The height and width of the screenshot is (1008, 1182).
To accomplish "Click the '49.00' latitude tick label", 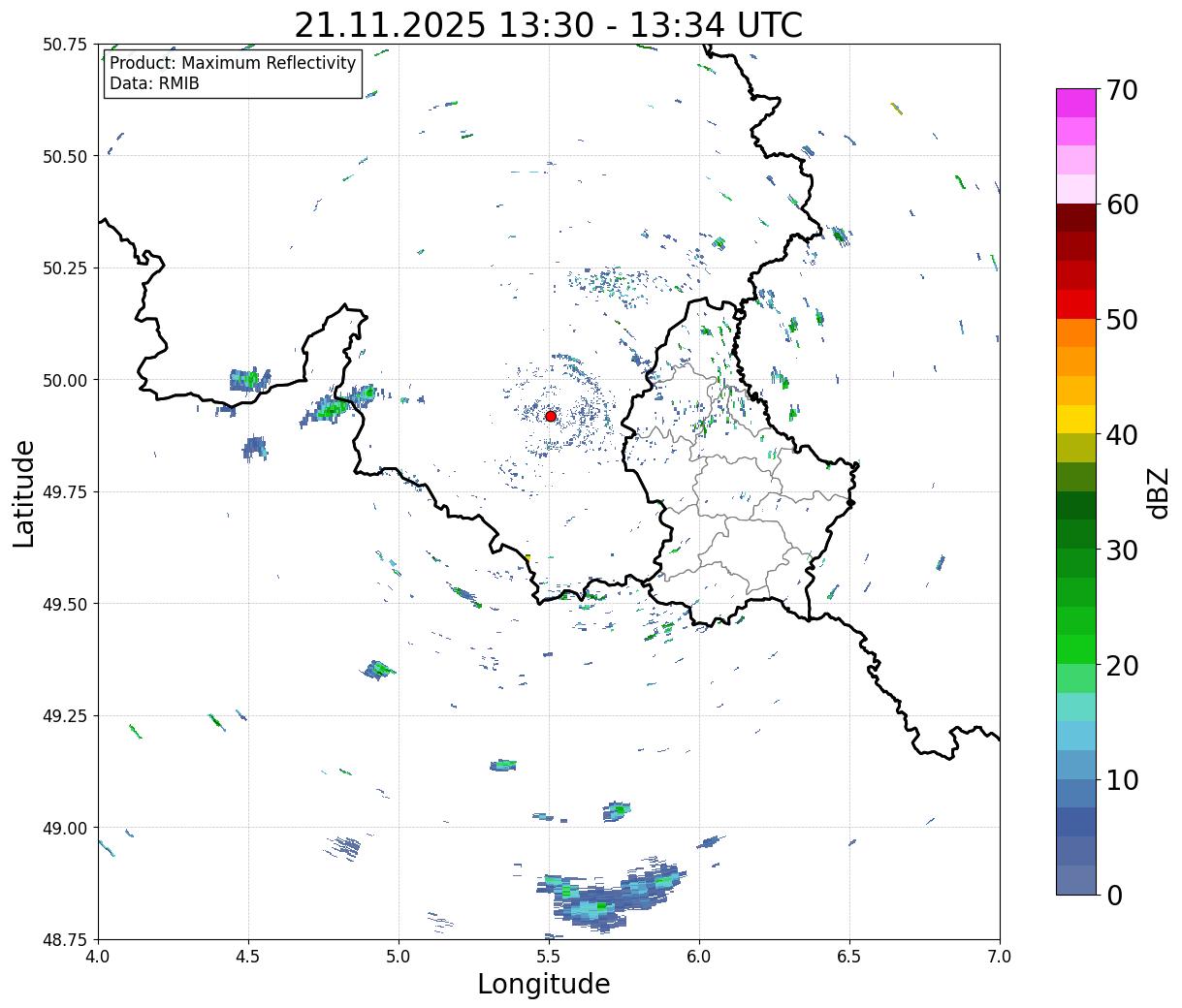I will click(65, 828).
